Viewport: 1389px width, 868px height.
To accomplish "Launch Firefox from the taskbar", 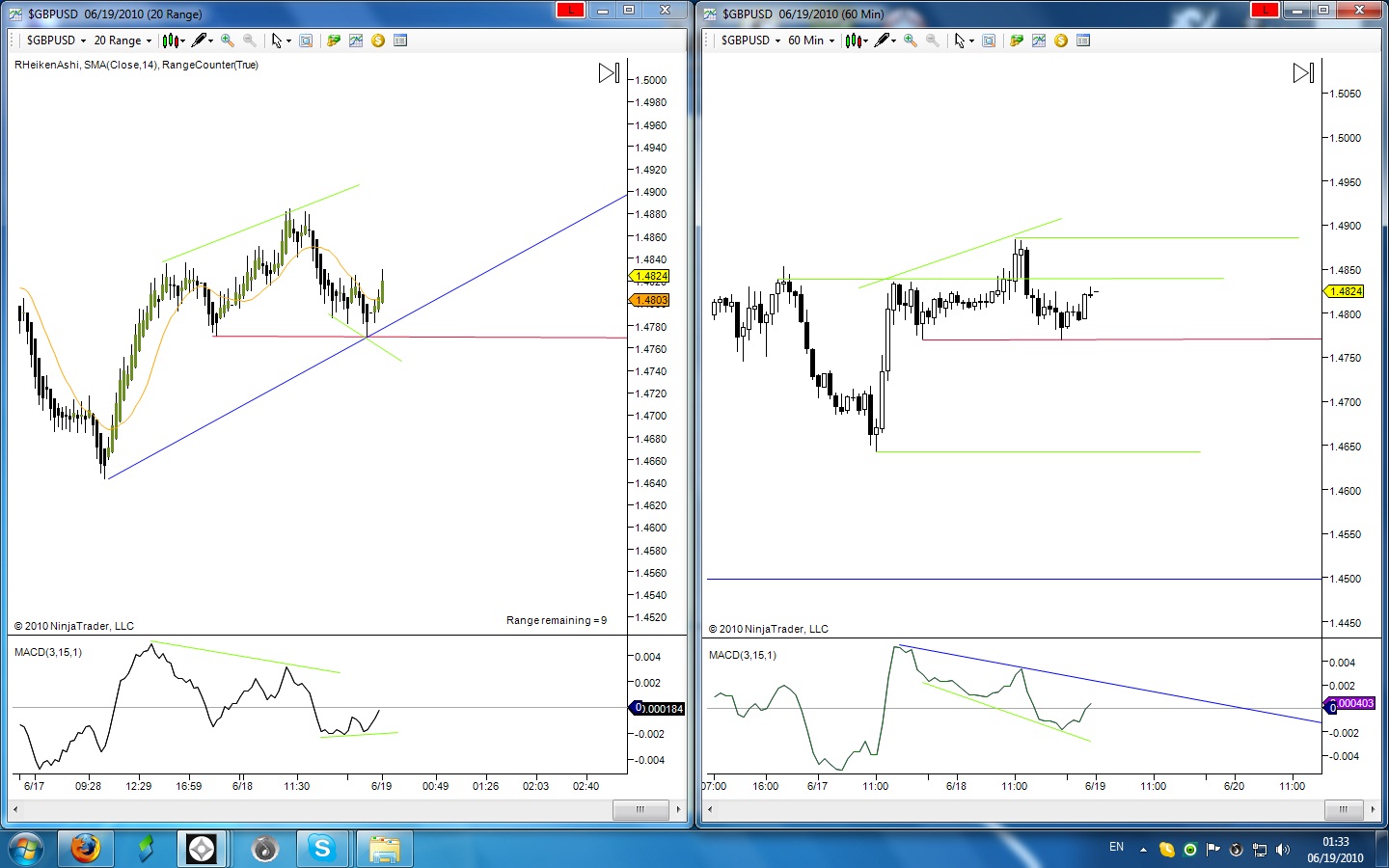I will click(x=85, y=849).
